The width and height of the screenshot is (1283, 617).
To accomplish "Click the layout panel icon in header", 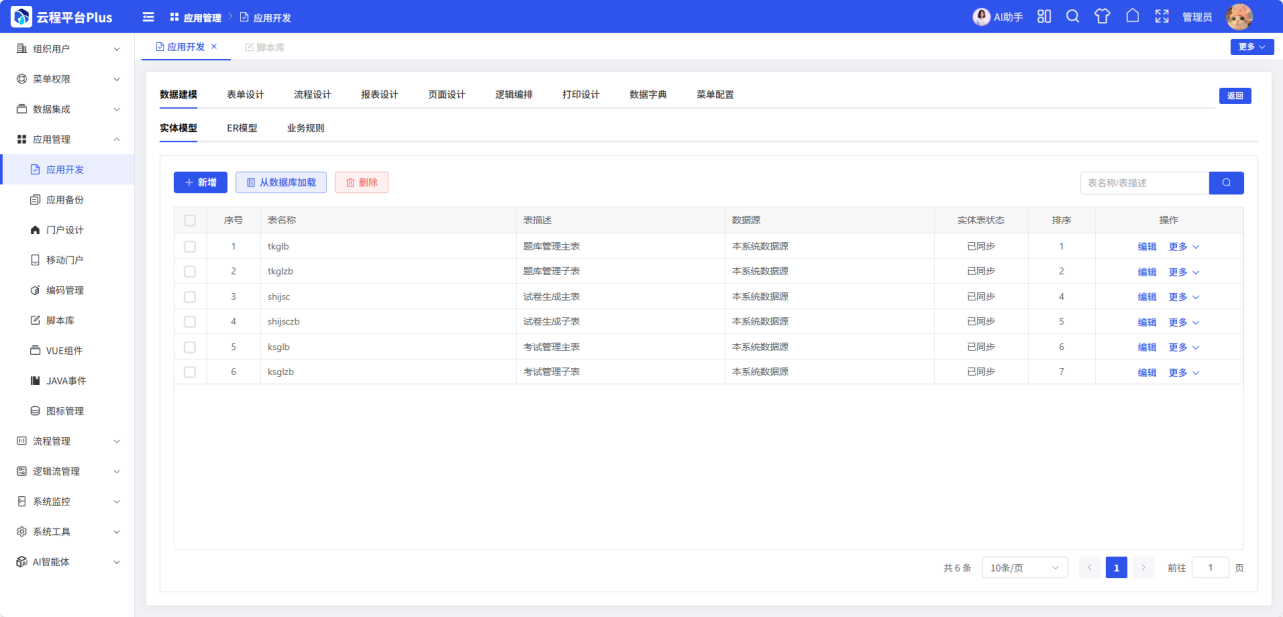I will 1044,17.
